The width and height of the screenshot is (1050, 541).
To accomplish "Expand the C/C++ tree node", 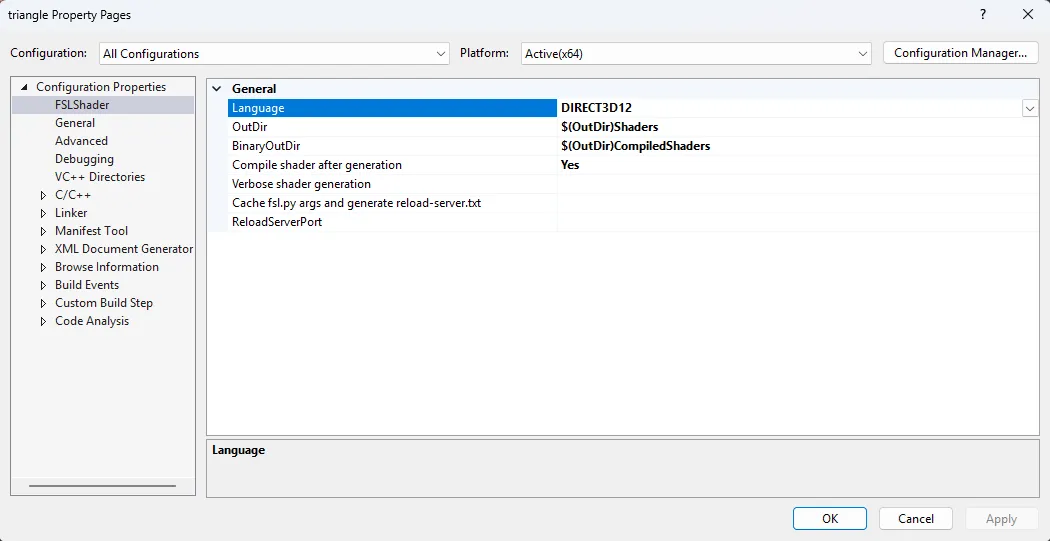I will tap(43, 196).
